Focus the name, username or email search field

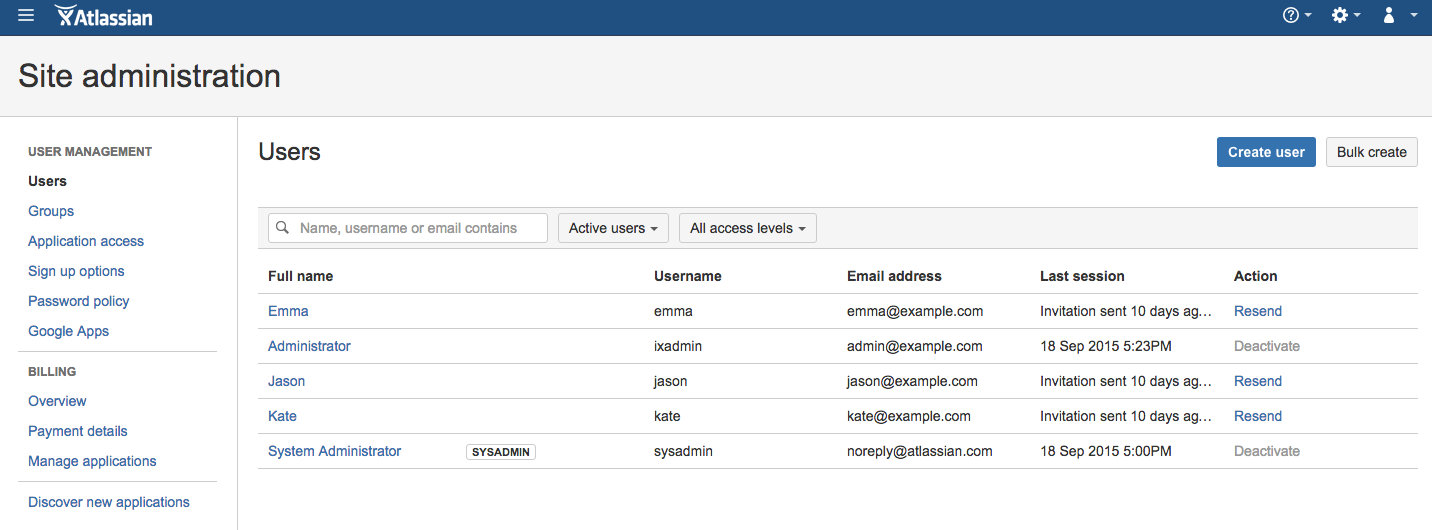(408, 228)
